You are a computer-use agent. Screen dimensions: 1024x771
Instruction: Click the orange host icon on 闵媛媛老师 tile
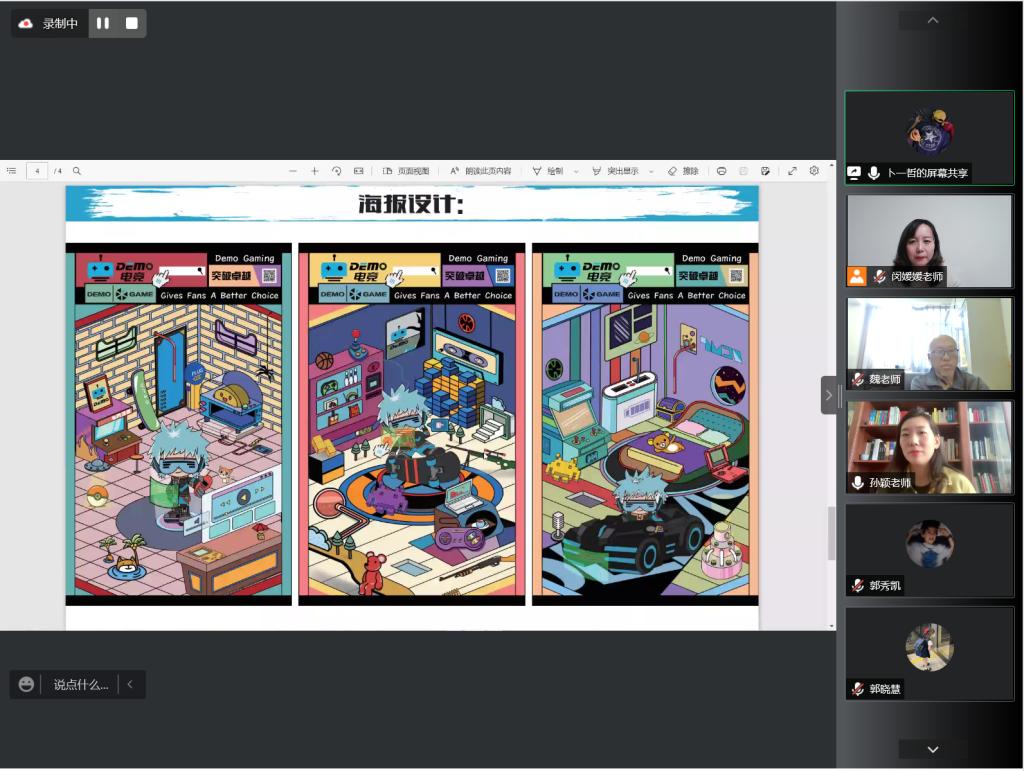[857, 276]
